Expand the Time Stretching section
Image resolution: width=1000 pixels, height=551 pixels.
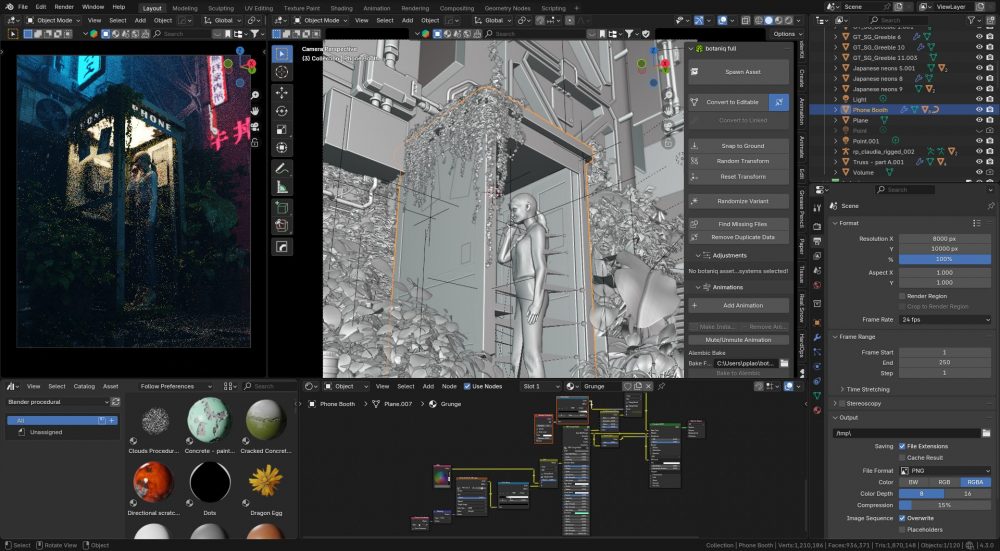pyautogui.click(x=866, y=389)
